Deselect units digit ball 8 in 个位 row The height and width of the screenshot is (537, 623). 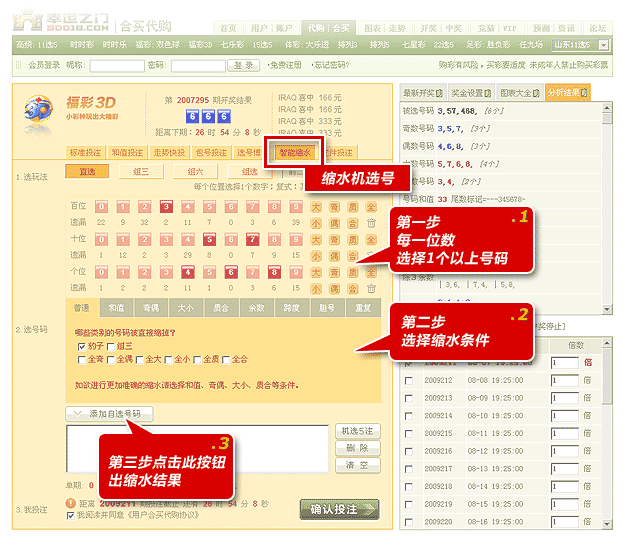[274, 272]
